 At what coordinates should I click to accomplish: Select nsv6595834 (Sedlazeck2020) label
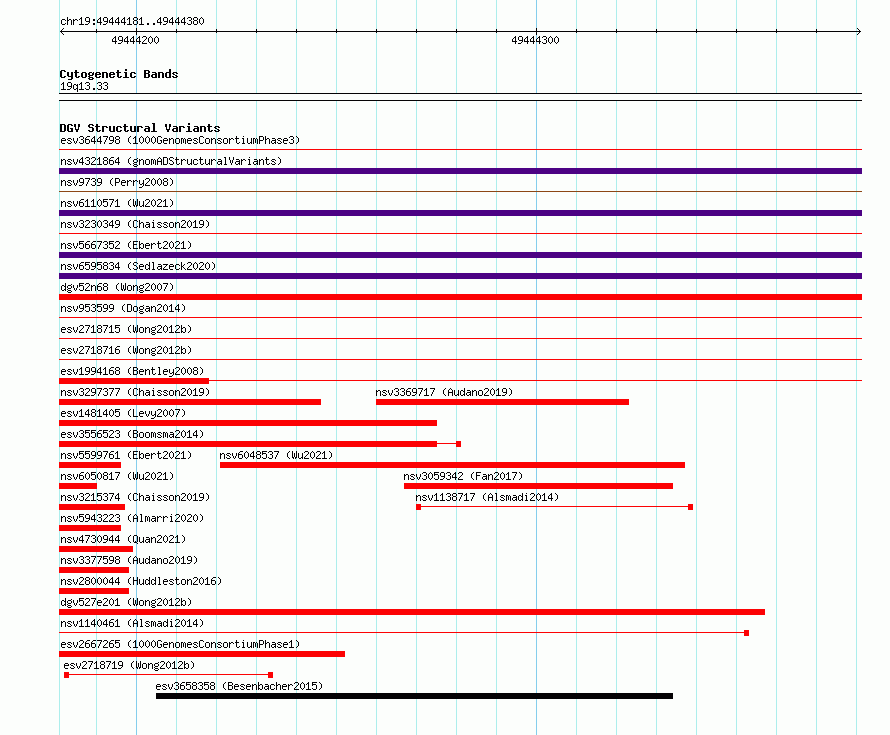tap(138, 266)
